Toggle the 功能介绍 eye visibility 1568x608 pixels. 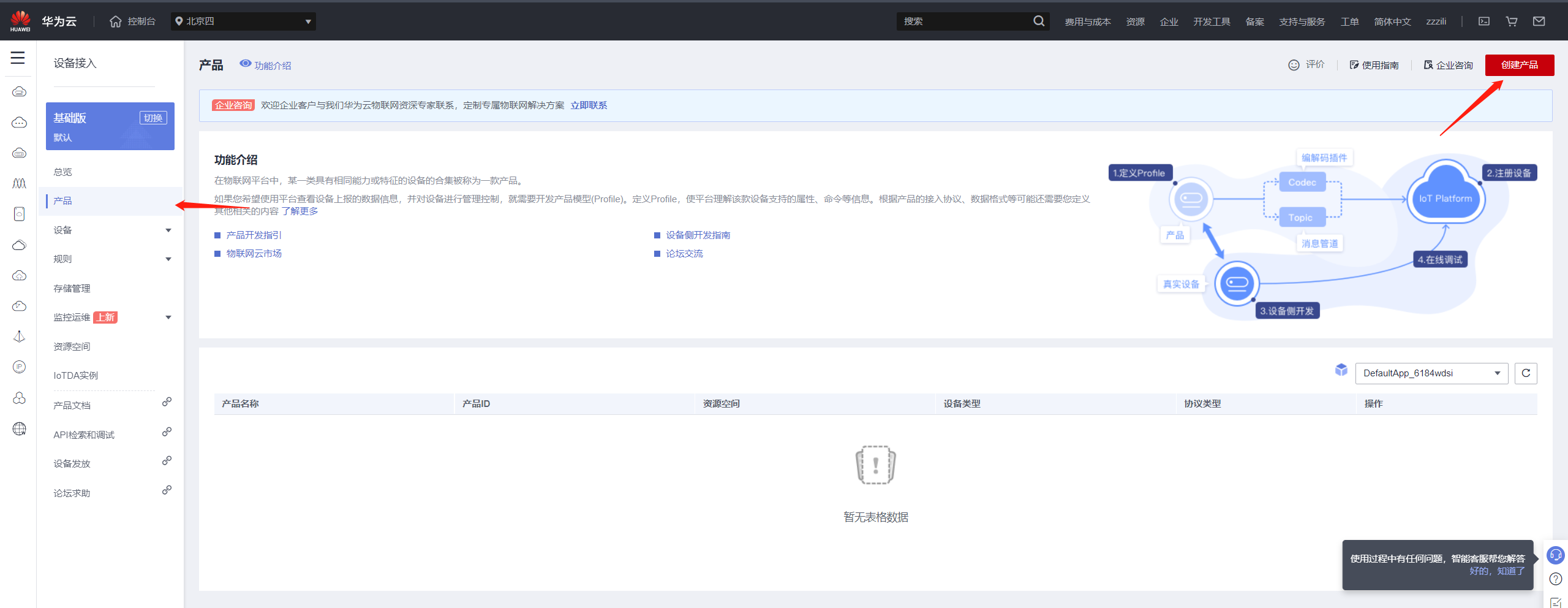pos(246,63)
